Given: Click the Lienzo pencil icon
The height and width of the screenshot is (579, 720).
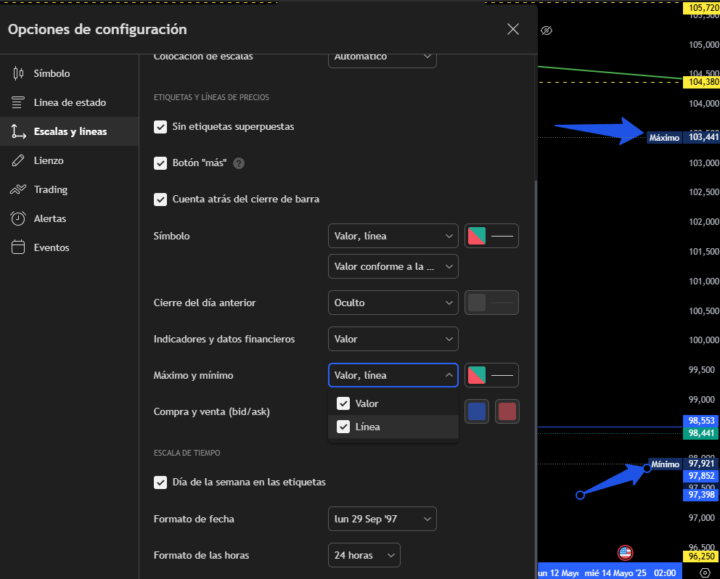Looking at the screenshot, I should click(17, 160).
